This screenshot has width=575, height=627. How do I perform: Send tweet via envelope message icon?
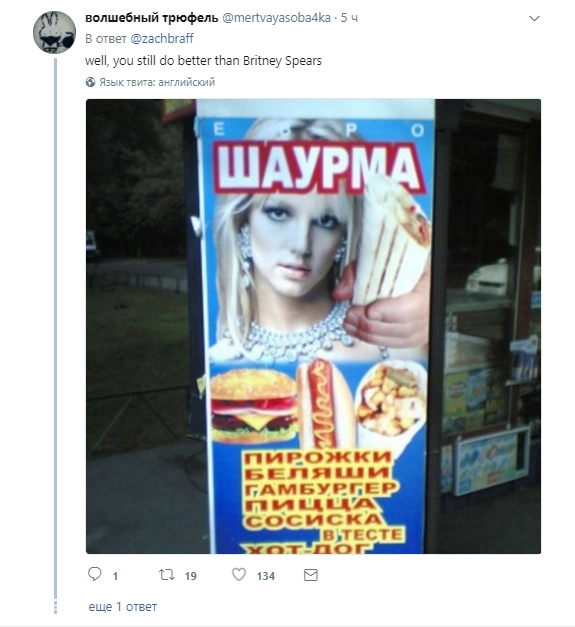tap(311, 575)
